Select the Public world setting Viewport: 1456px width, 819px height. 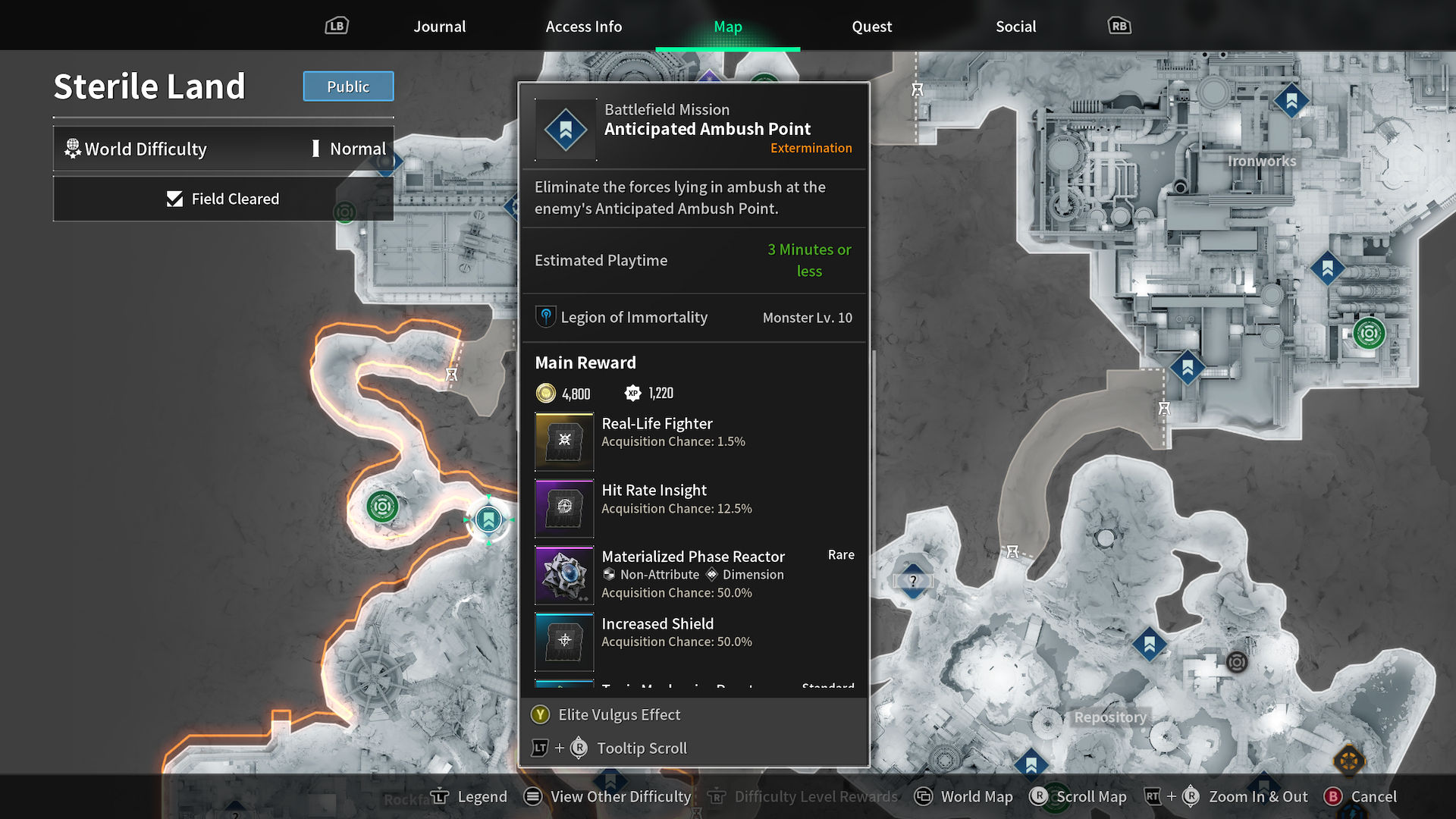347,86
